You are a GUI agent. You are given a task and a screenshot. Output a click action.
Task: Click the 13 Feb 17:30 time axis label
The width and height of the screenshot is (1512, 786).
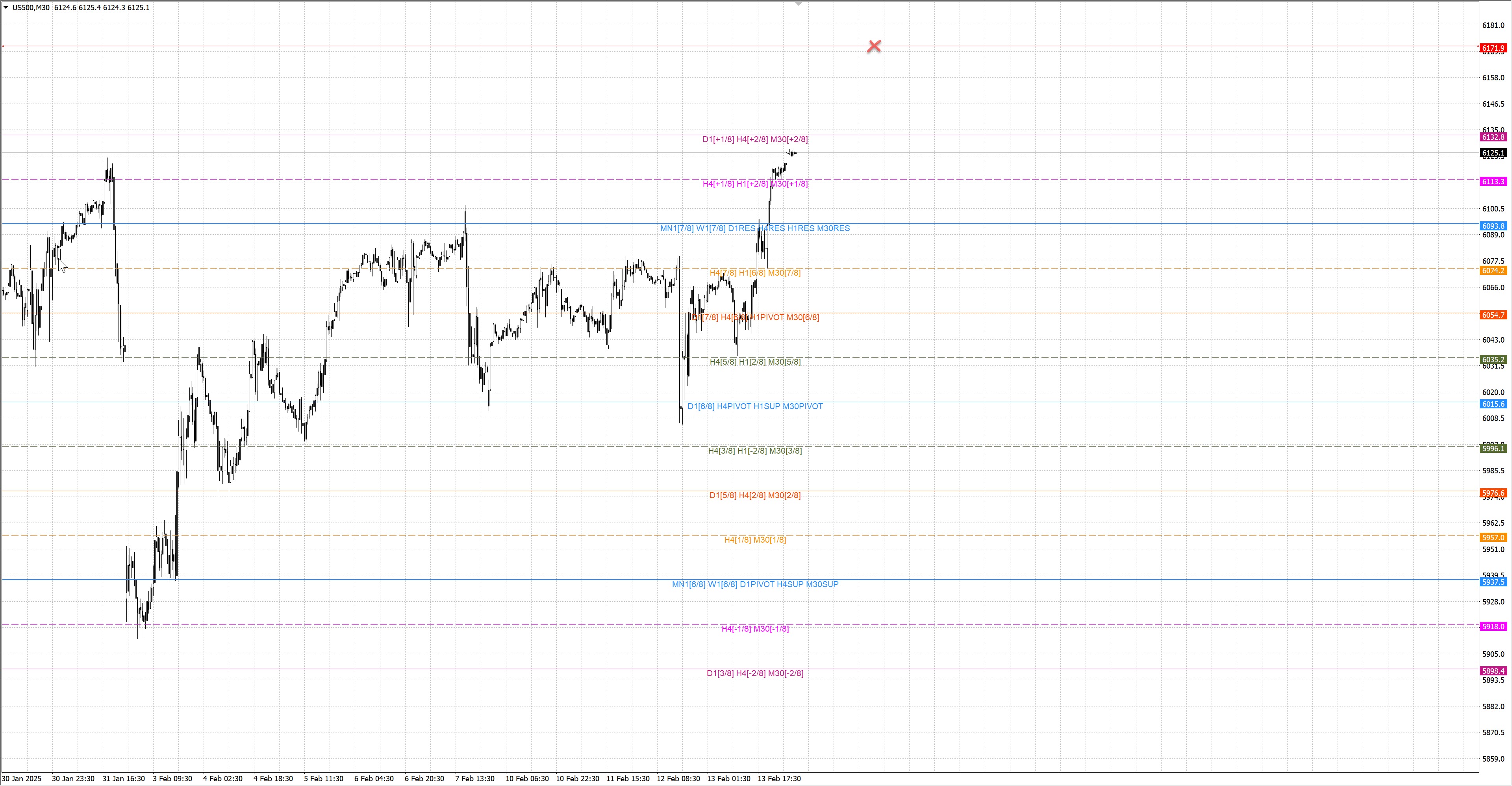779,779
